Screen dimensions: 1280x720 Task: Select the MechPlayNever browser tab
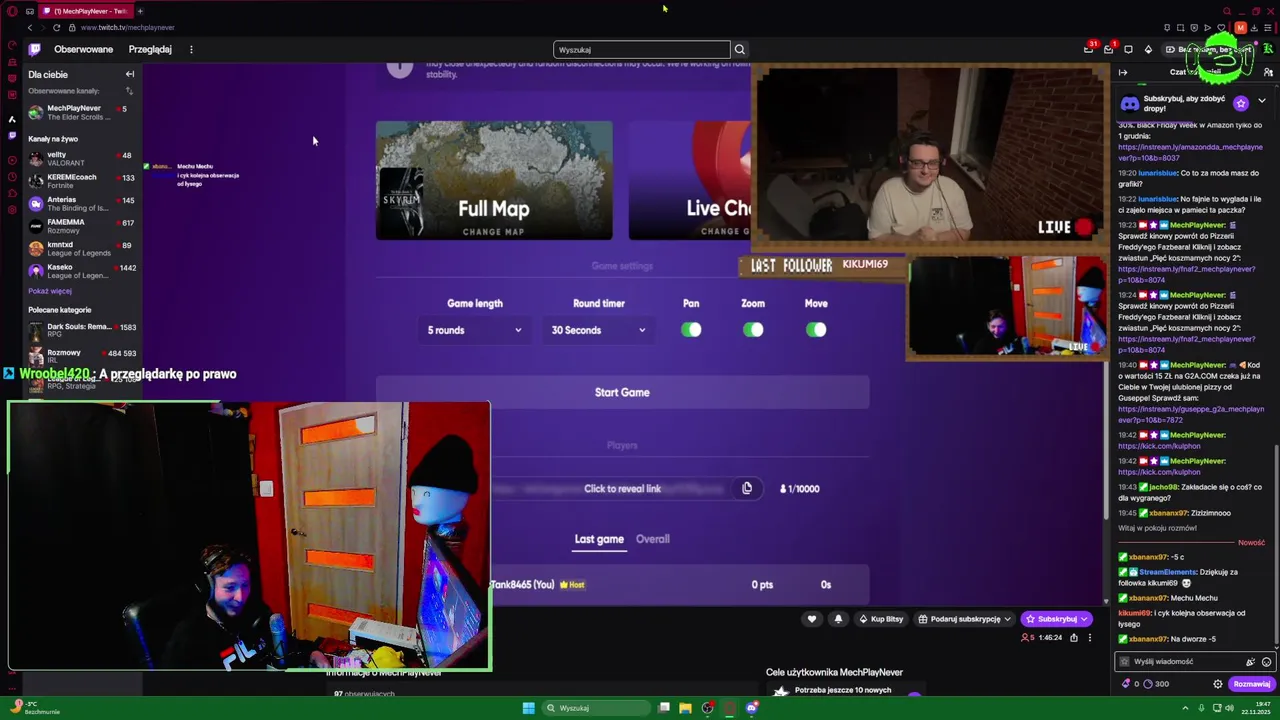[84, 11]
